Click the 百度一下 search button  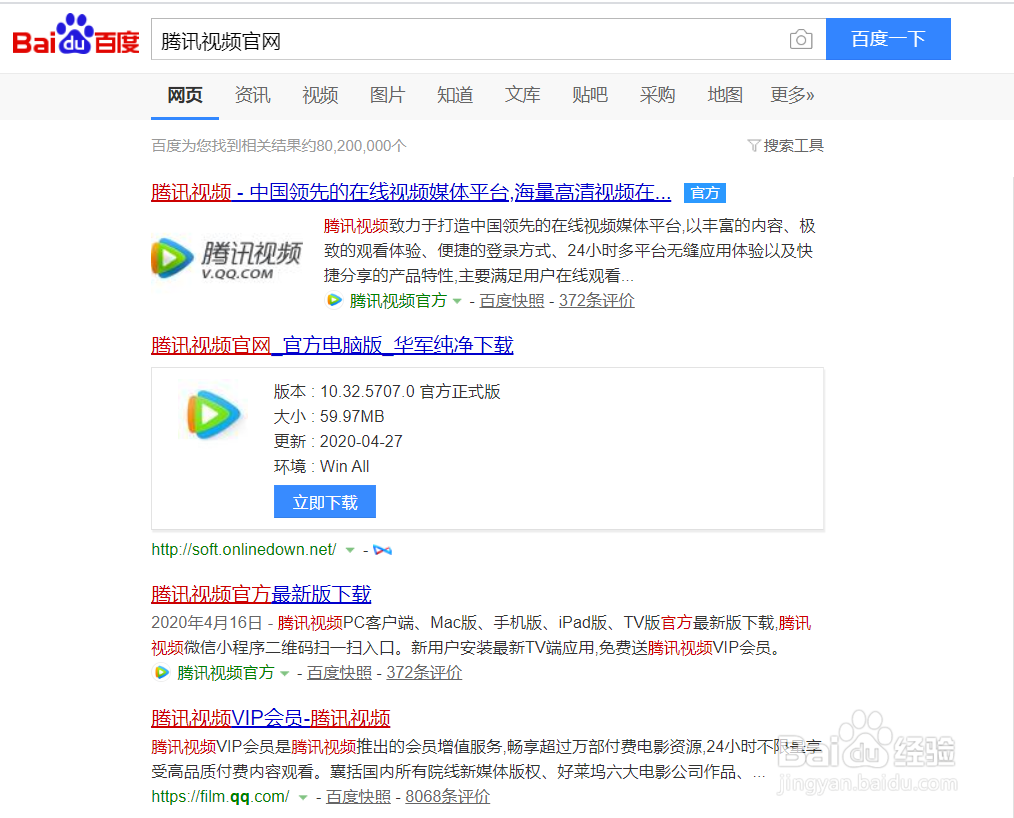tap(888, 39)
